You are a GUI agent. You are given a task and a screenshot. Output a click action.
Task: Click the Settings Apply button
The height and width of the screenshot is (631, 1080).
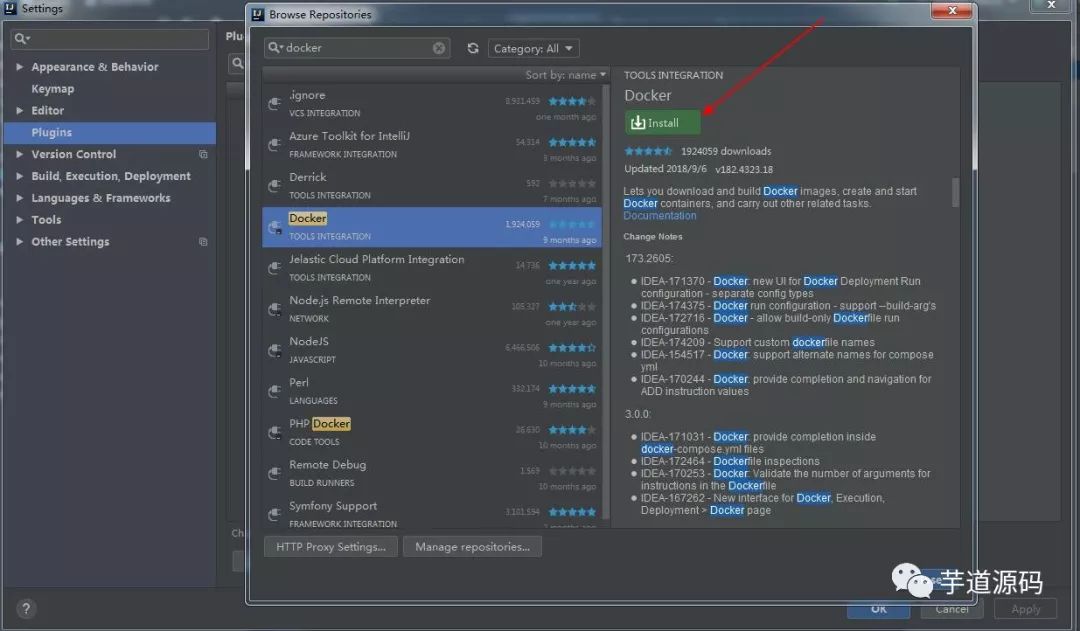1025,609
